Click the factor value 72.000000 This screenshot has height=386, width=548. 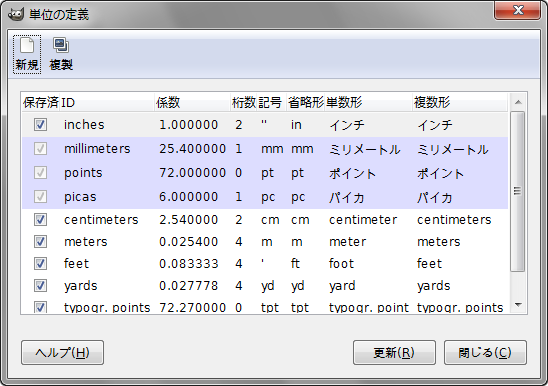pyautogui.click(x=193, y=173)
